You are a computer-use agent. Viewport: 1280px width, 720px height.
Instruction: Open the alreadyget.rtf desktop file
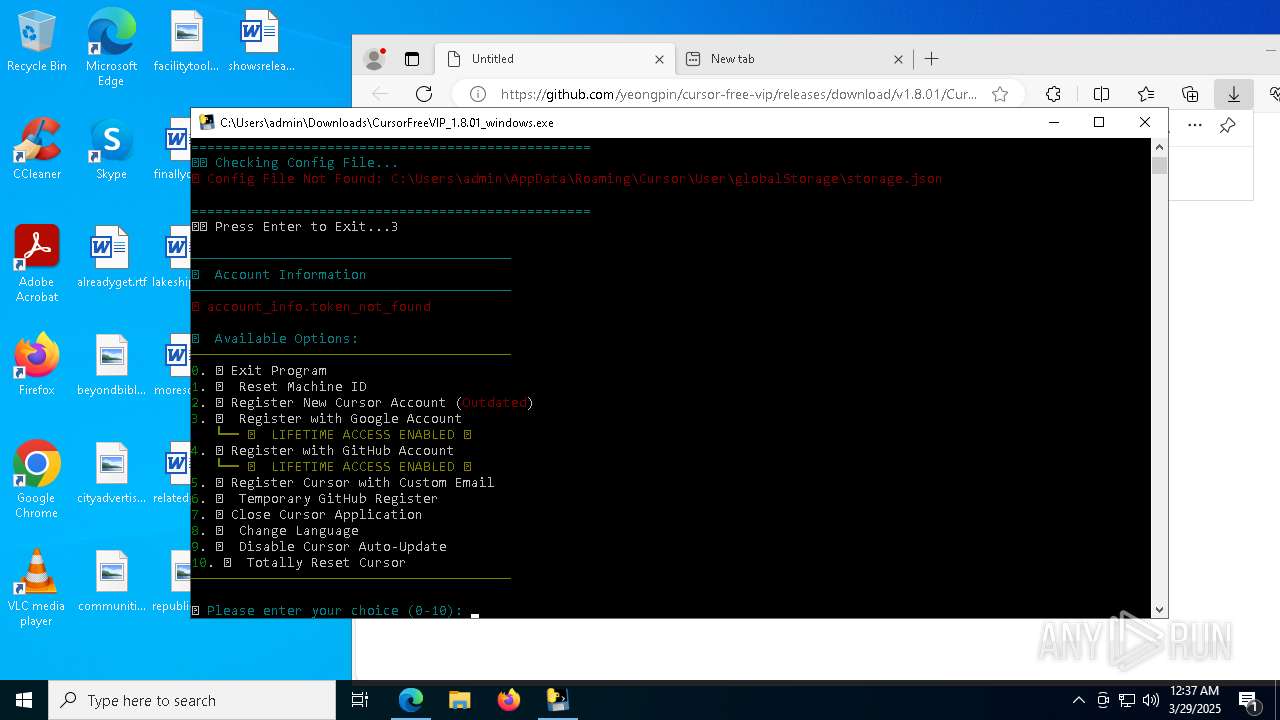pyautogui.click(x=111, y=257)
